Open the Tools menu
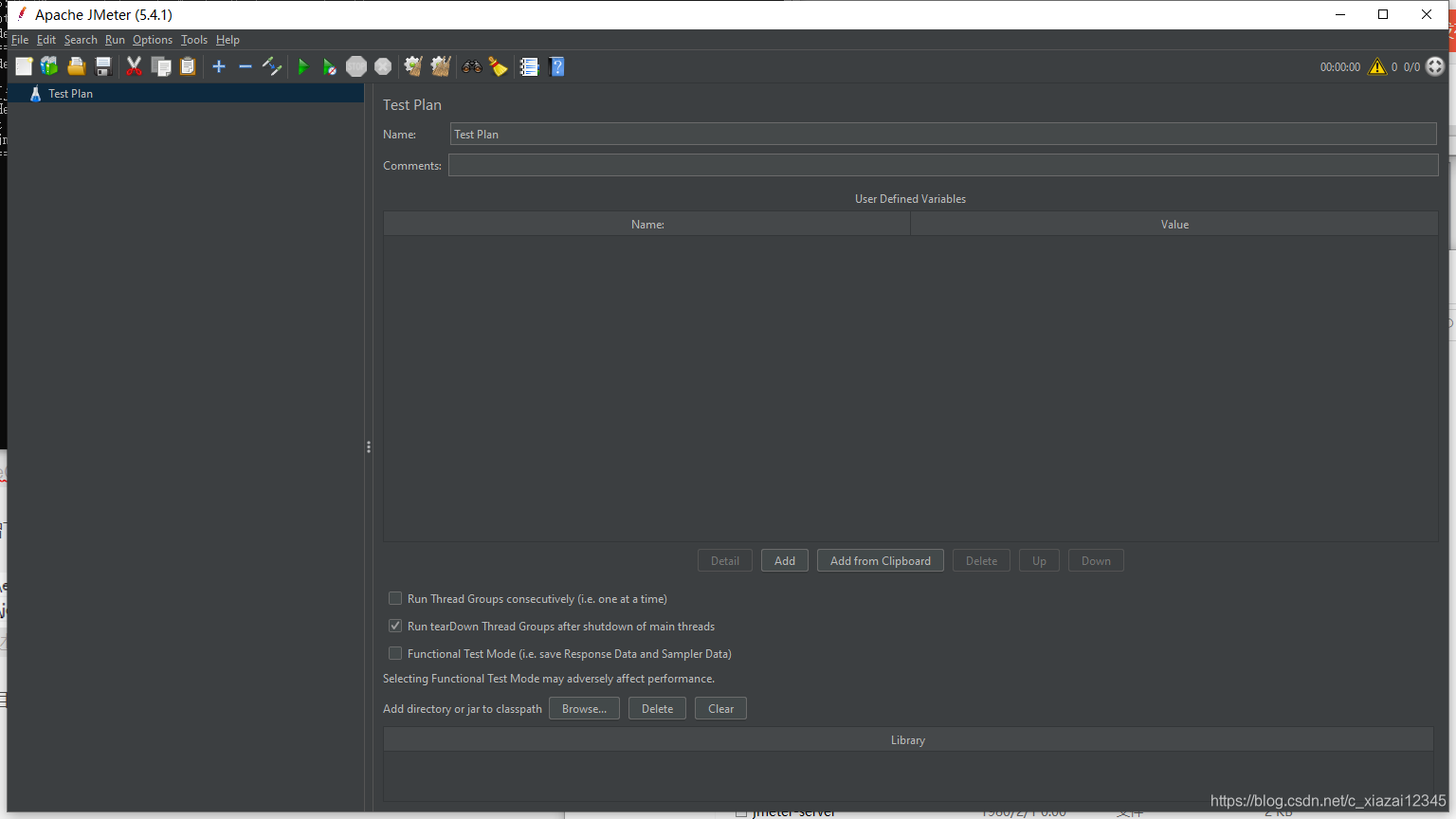This screenshot has height=819, width=1456. click(194, 40)
